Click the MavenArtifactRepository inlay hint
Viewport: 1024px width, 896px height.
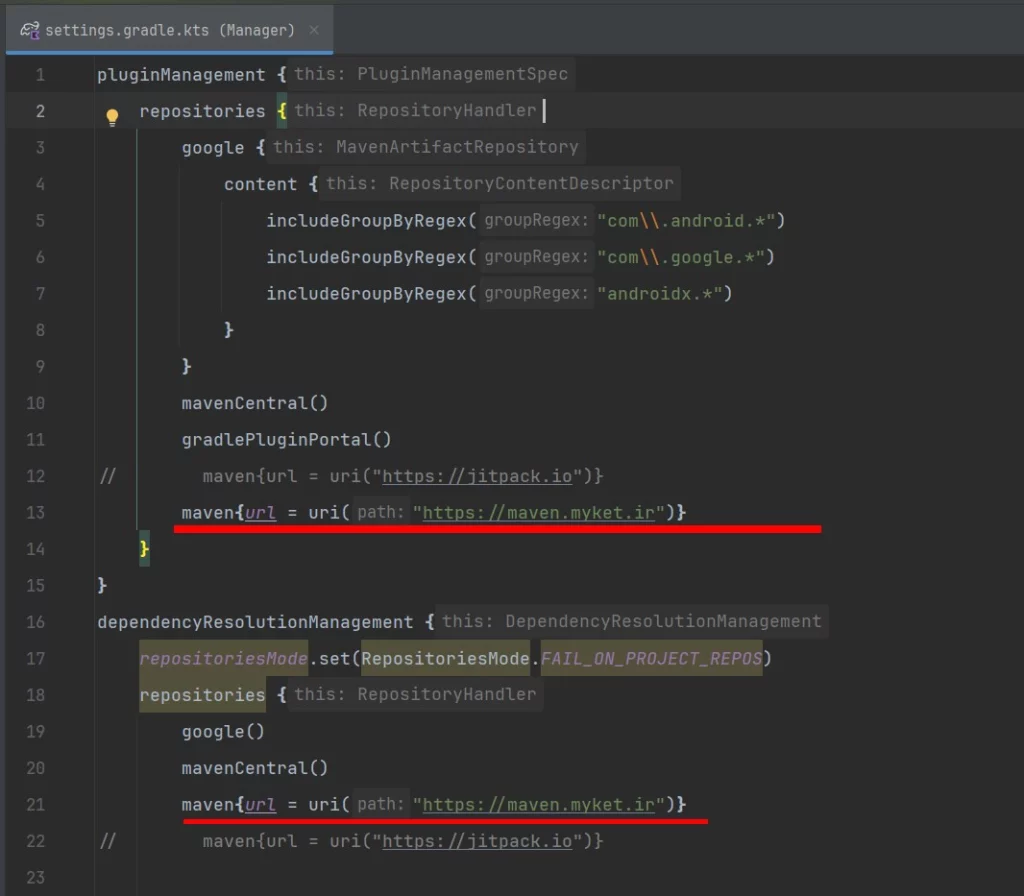pos(426,148)
